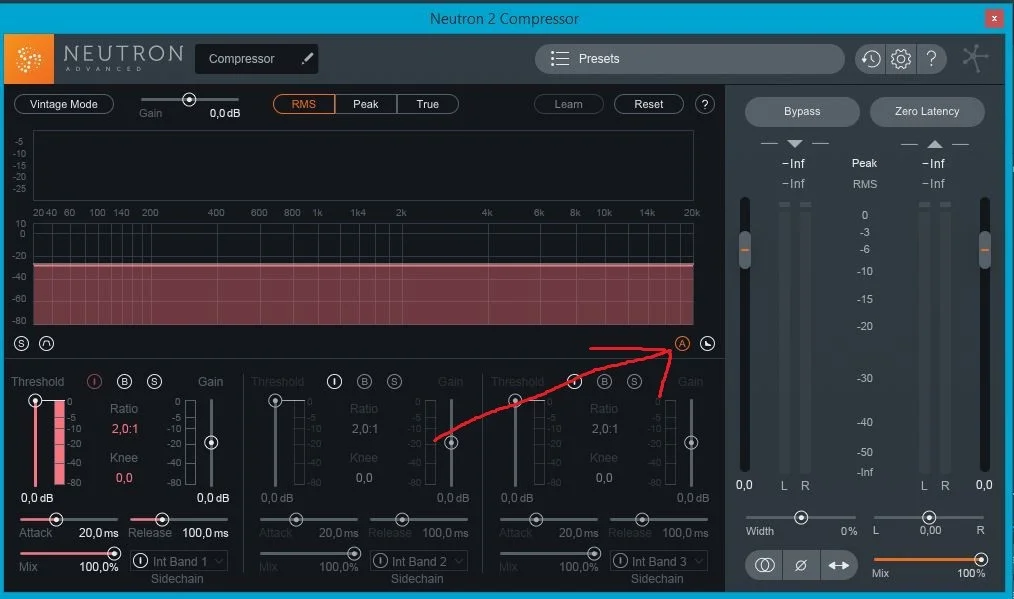Open the undo history clock icon
Viewport: 1014px width, 599px height.
pyautogui.click(x=870, y=59)
